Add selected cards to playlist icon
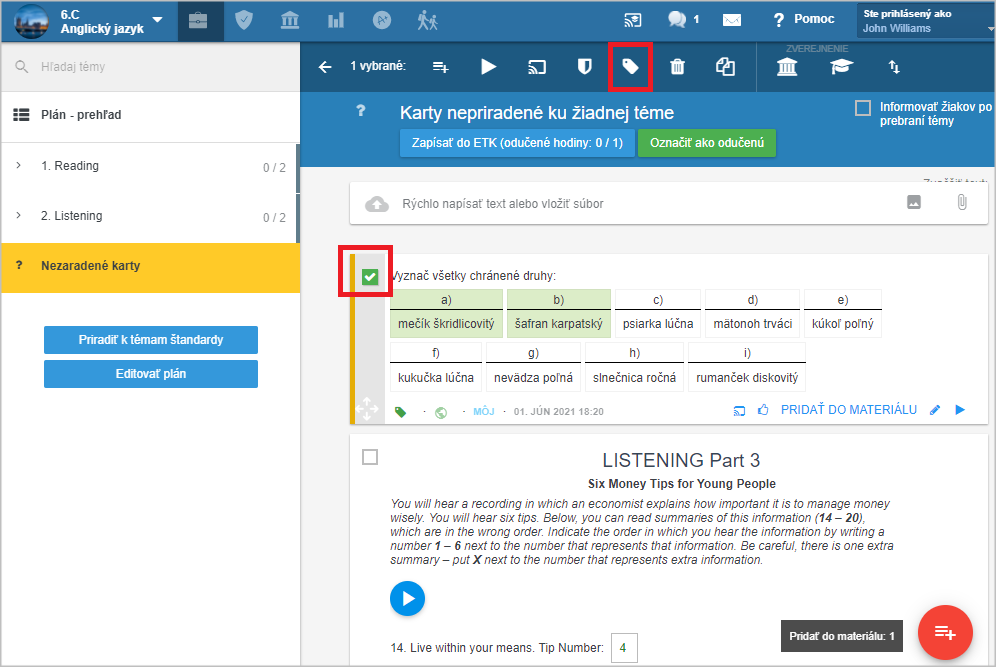Screen dimensions: 996x667 pyautogui.click(x=441, y=67)
